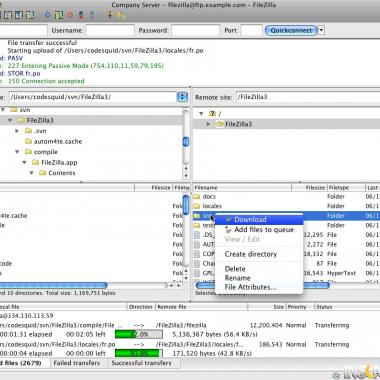
Task: Choose Download from the context menu
Action: [x=259, y=220]
